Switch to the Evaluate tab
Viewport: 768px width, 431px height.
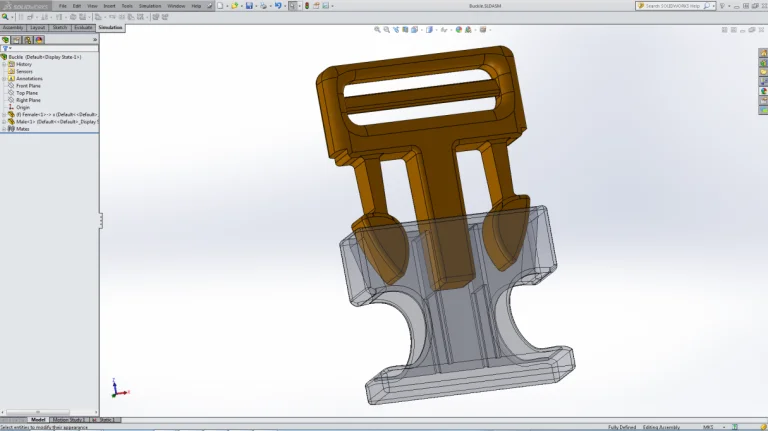pos(84,28)
